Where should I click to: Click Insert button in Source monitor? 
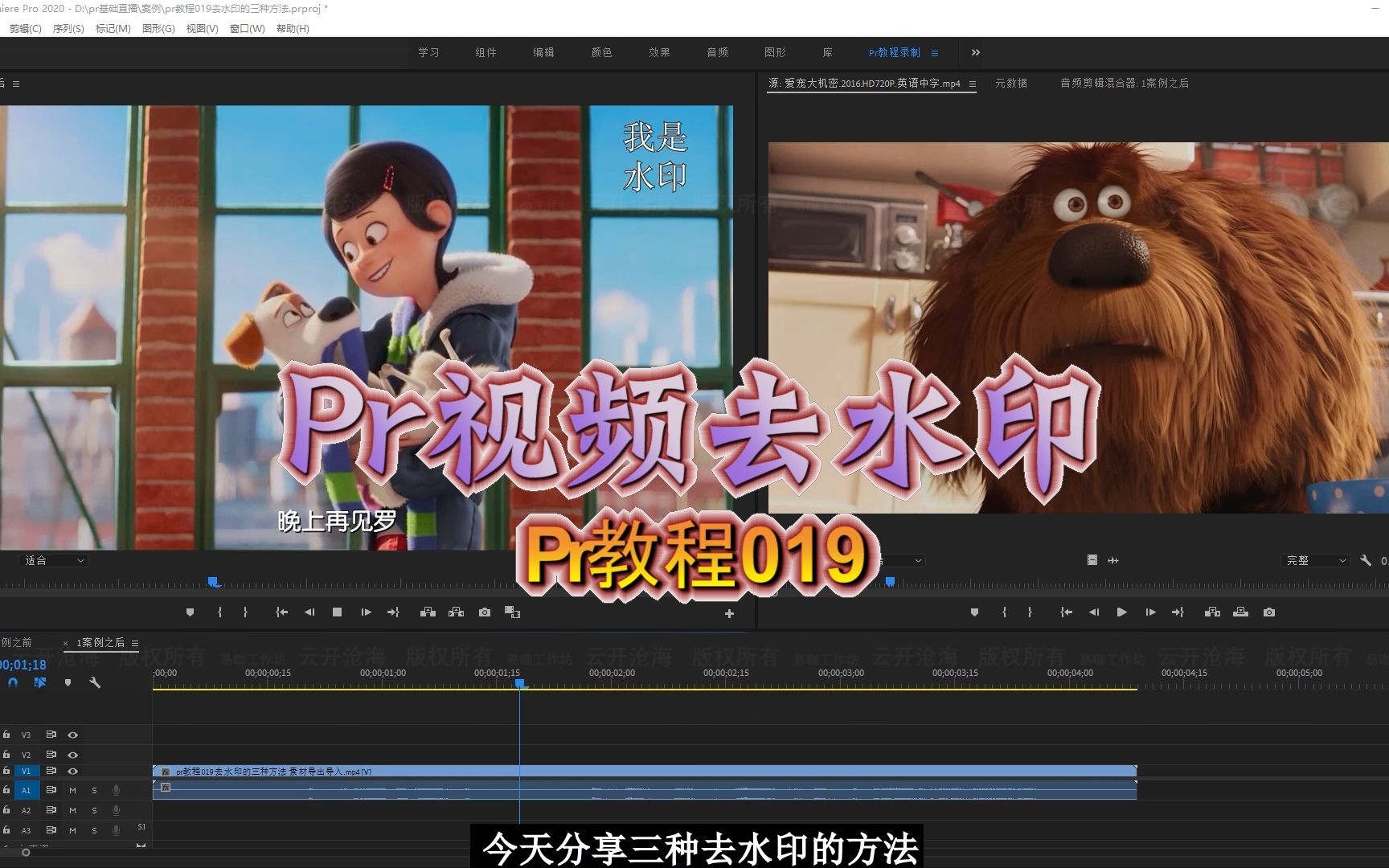(1212, 612)
